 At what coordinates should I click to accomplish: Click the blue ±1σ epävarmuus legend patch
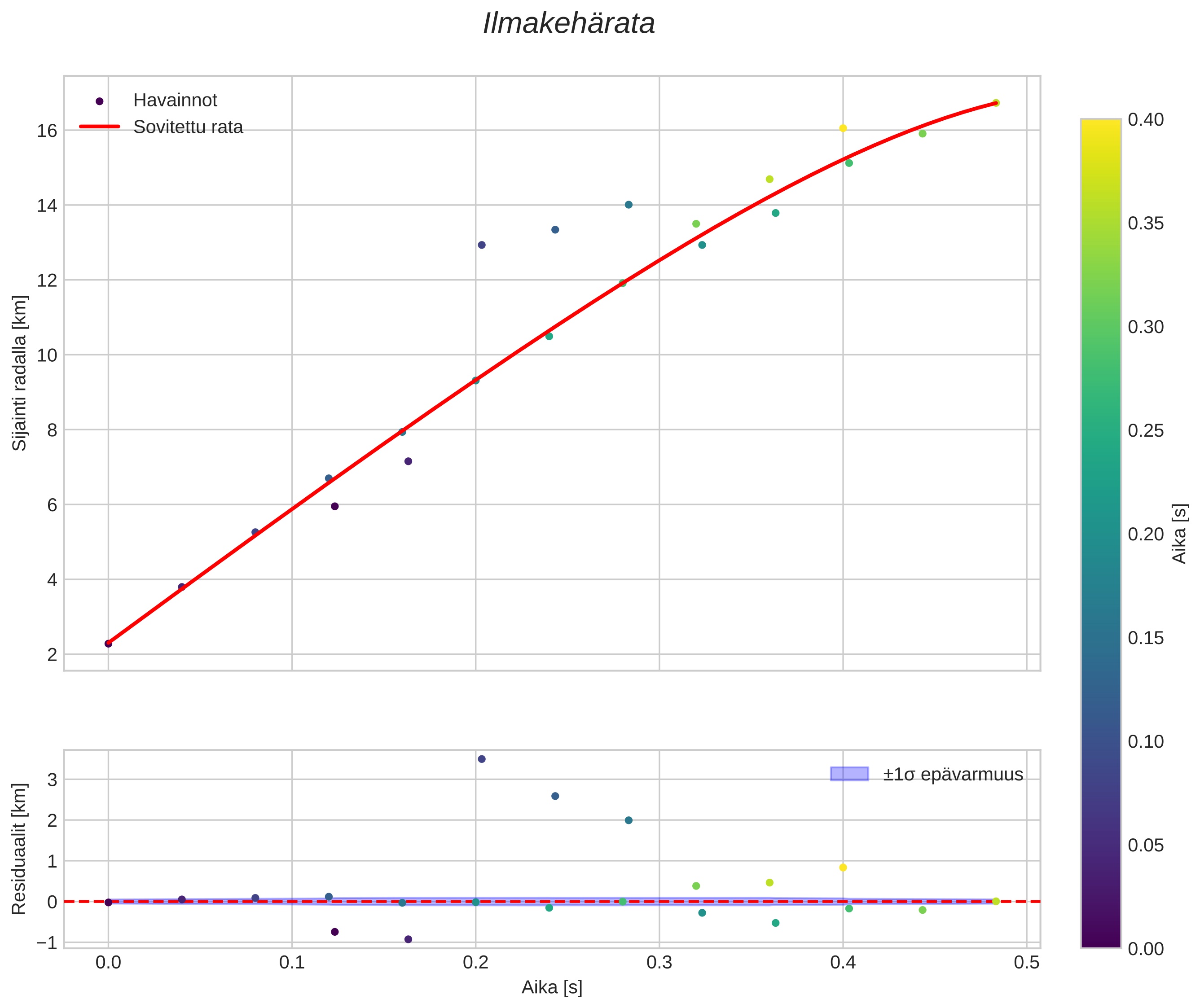[x=849, y=774]
